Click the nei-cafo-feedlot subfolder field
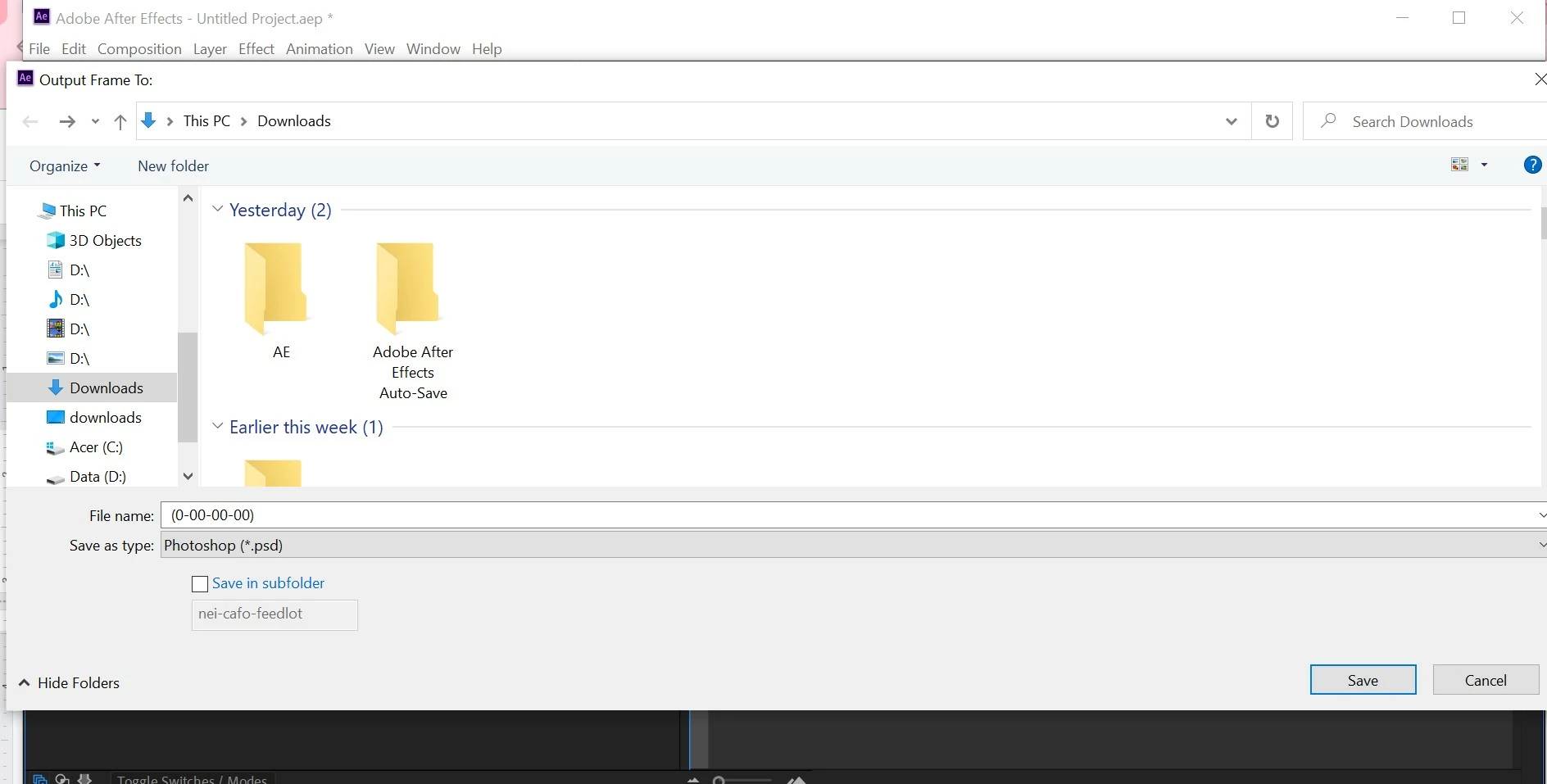Screen dimensions: 1547x784 point(274,614)
